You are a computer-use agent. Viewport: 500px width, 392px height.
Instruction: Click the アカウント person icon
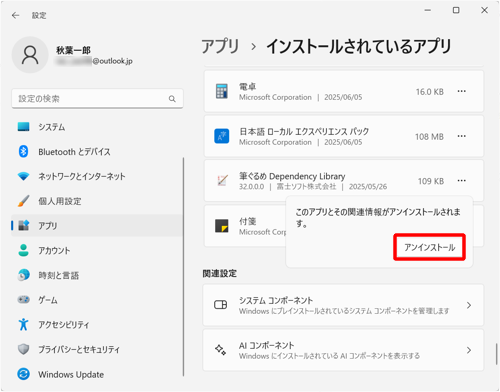[23, 250]
